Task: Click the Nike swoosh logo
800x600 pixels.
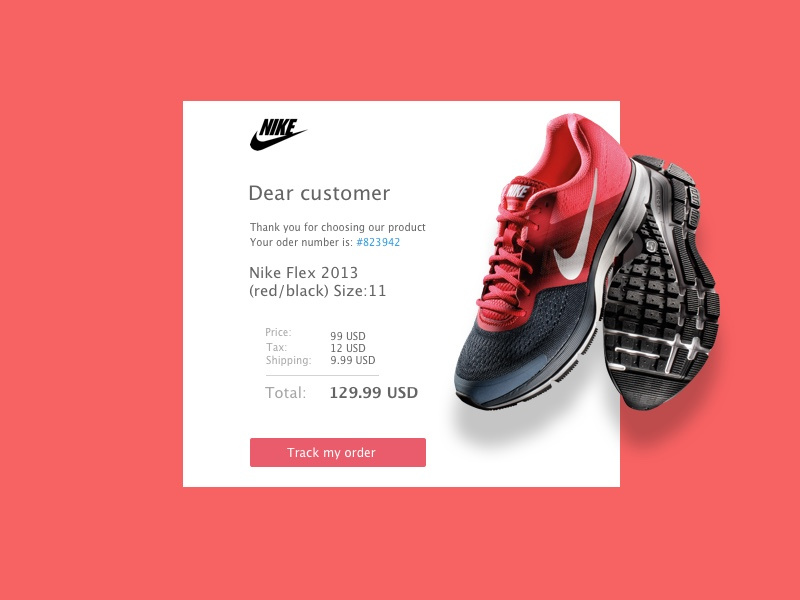Action: click(278, 135)
